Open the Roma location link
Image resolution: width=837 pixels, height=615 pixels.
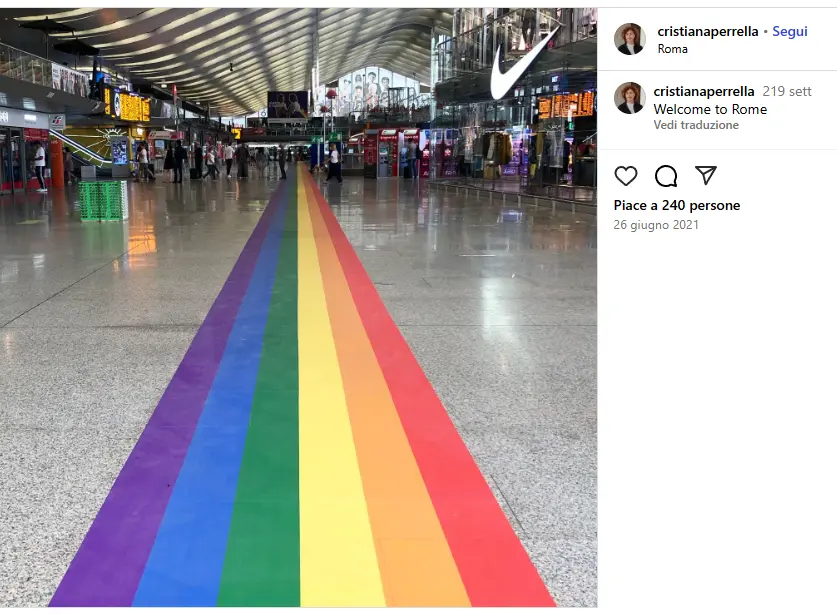click(x=672, y=49)
